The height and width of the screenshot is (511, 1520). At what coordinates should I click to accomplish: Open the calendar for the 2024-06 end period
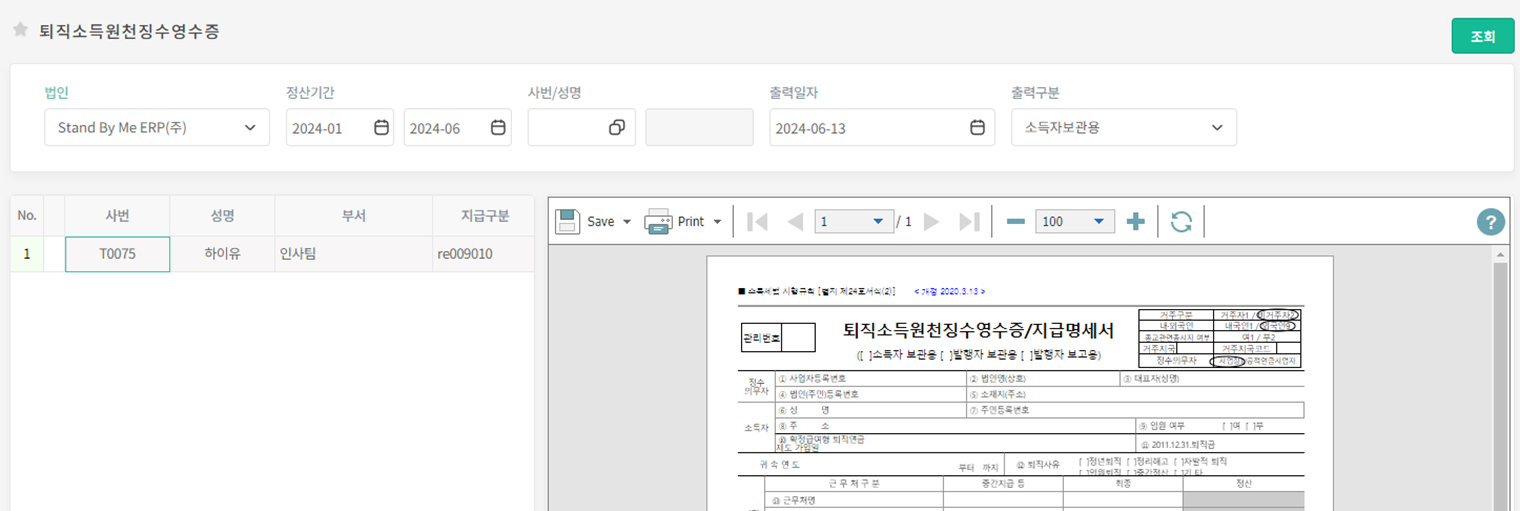tap(498, 127)
